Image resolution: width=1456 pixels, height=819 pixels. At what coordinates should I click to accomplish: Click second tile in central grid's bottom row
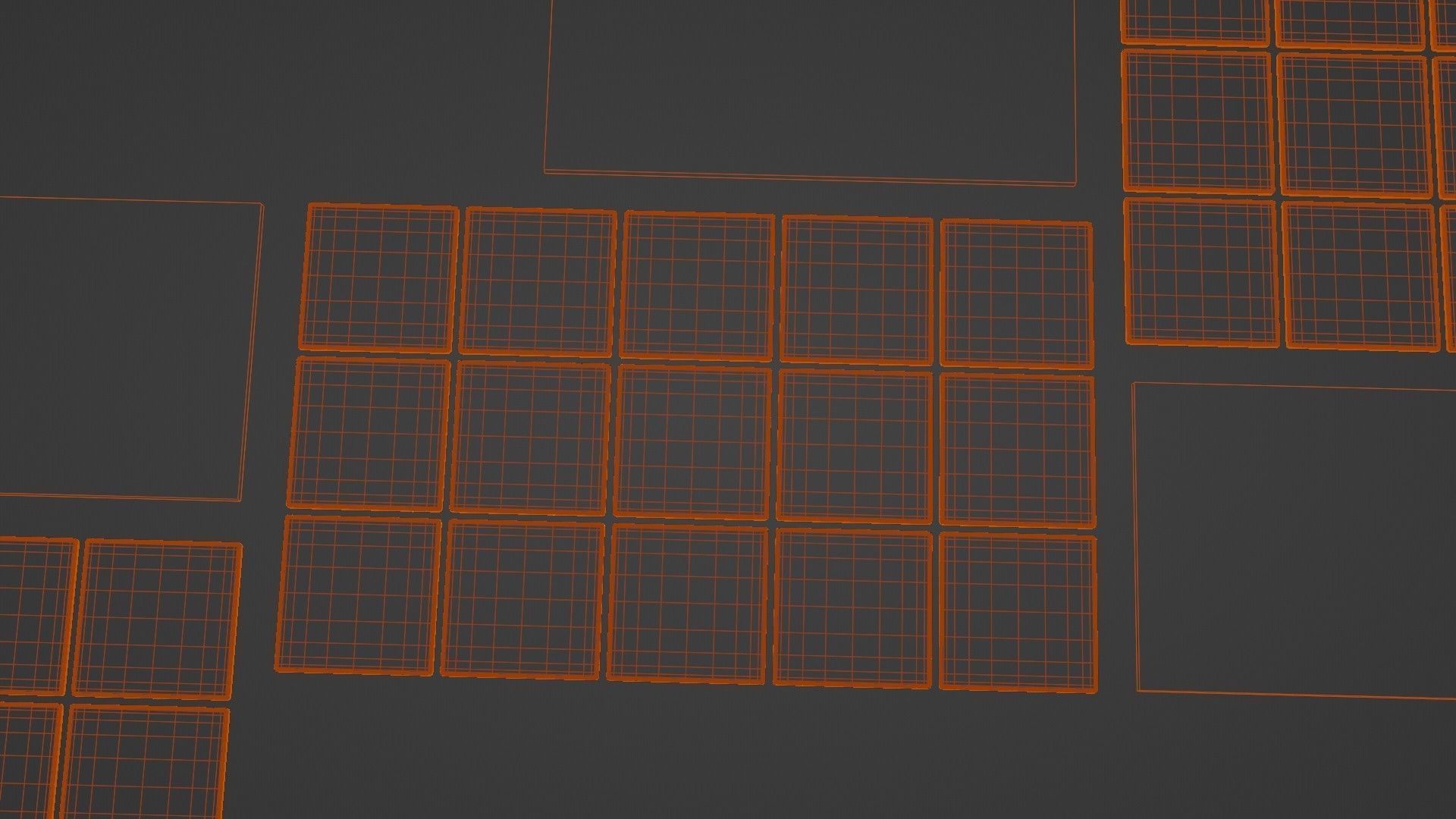click(x=522, y=599)
